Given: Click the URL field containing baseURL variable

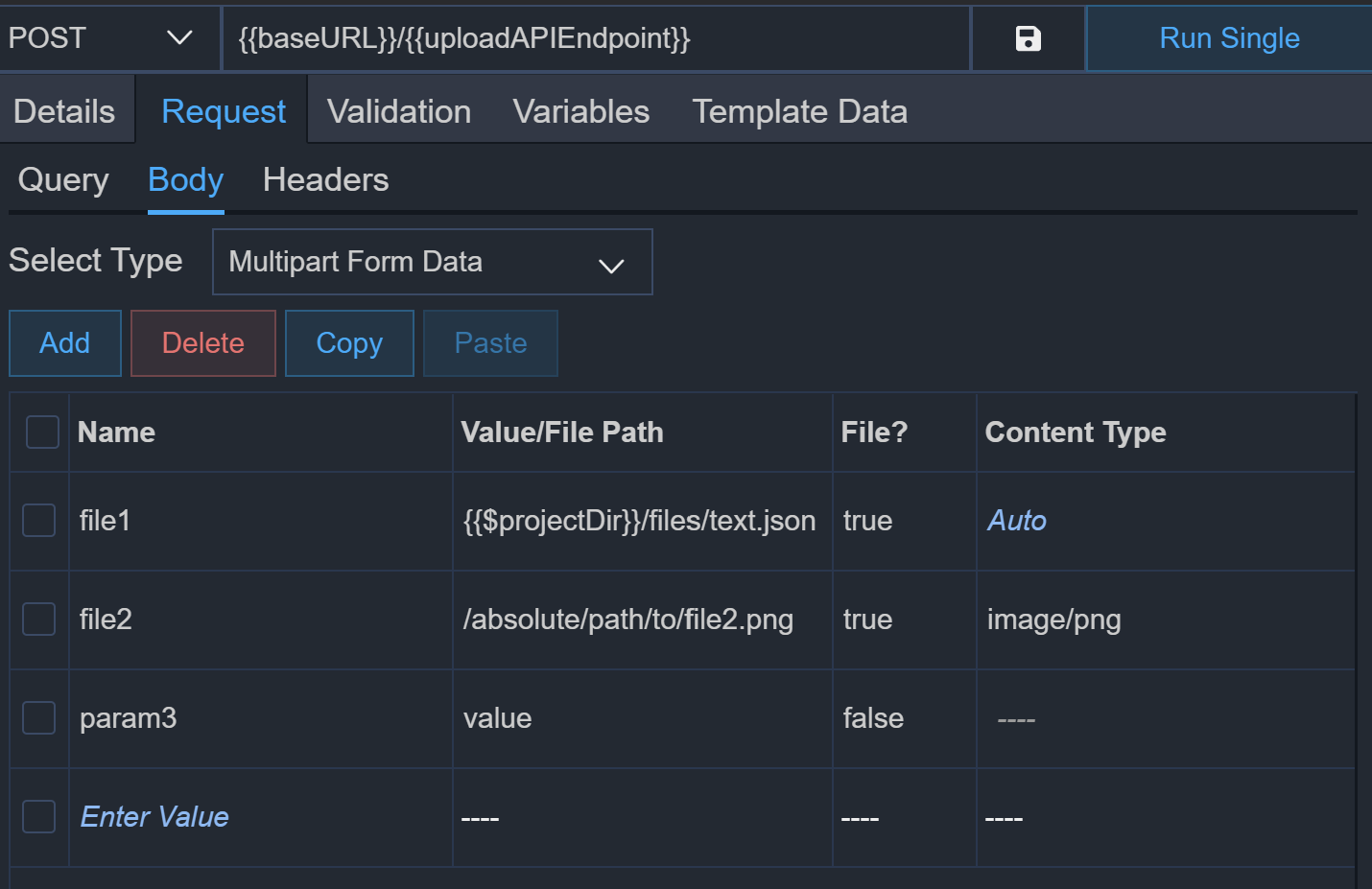Looking at the screenshot, I should pos(595,38).
